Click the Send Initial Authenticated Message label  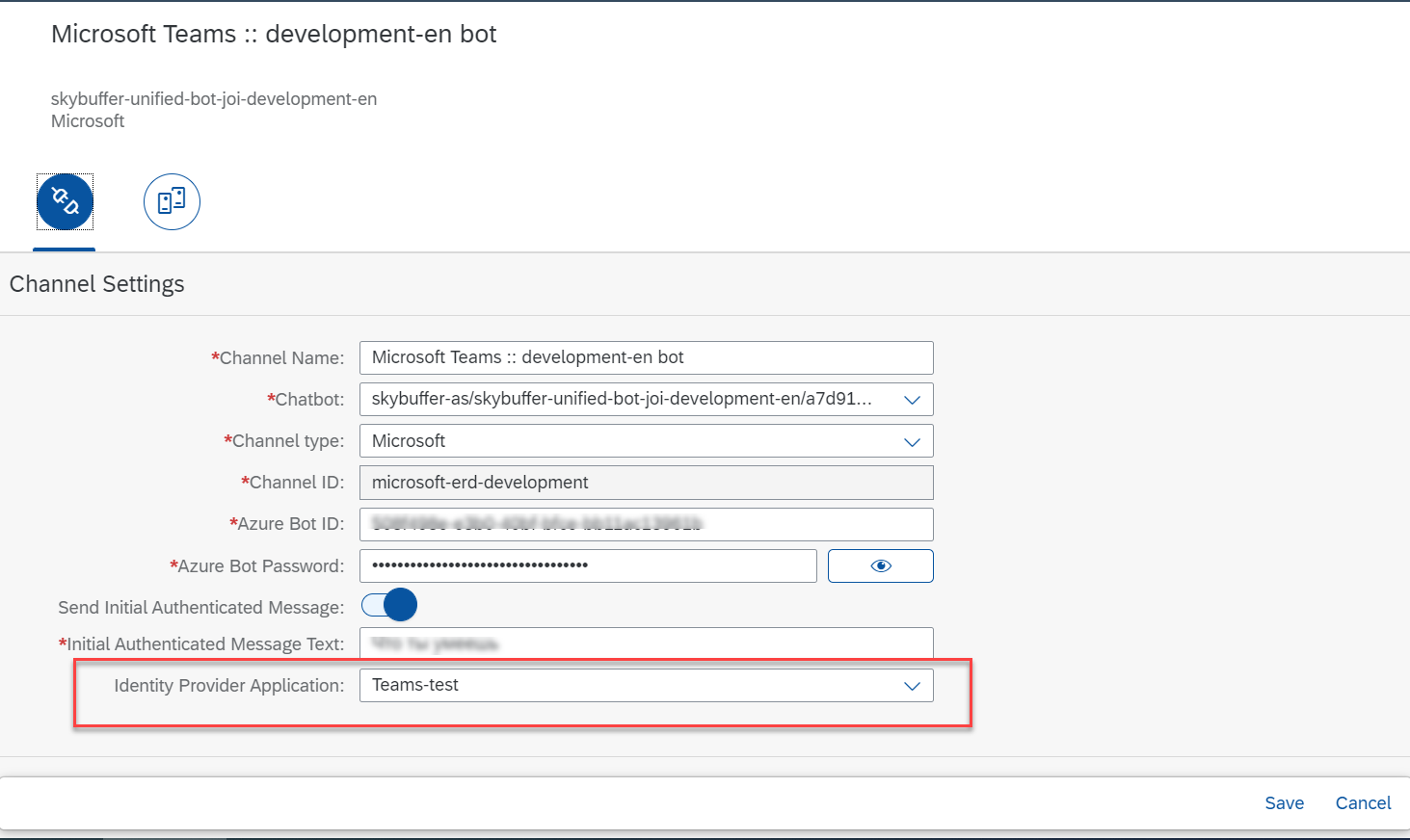point(200,608)
